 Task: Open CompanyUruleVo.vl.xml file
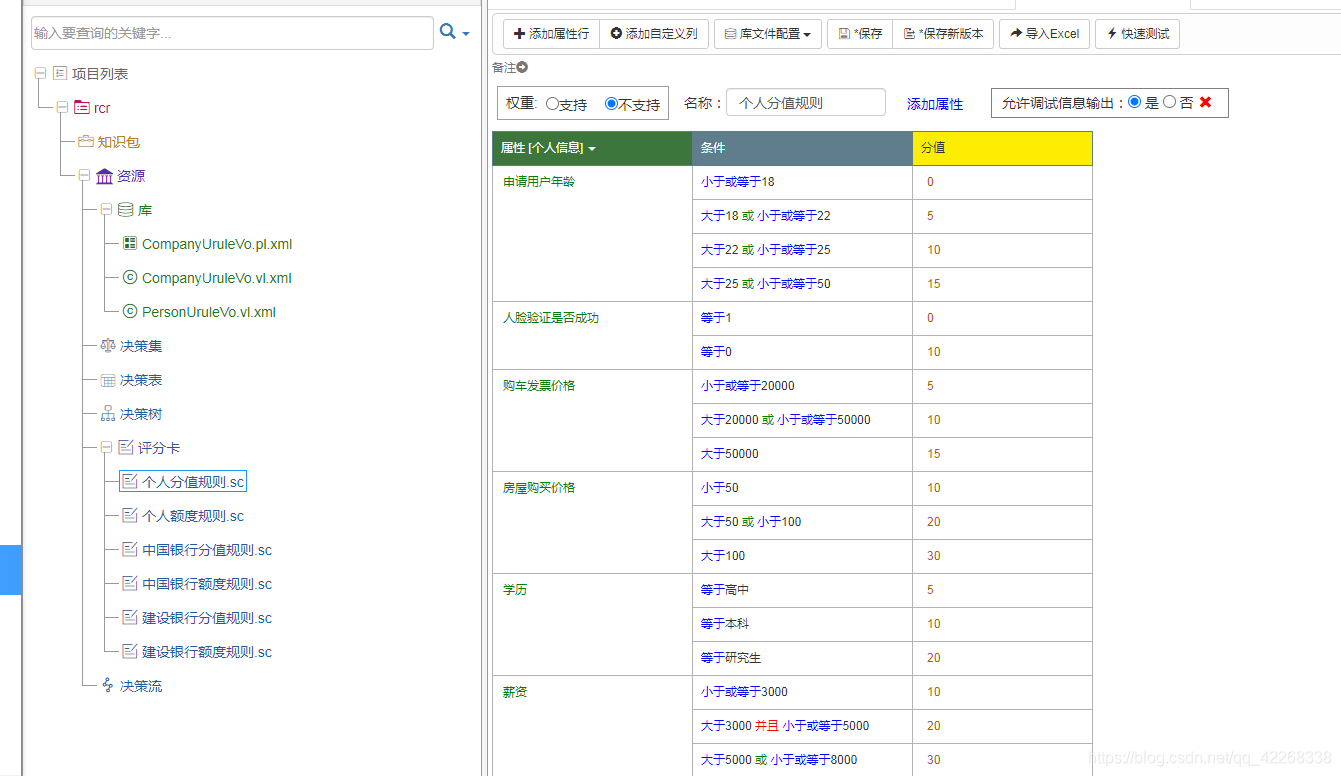click(x=217, y=278)
